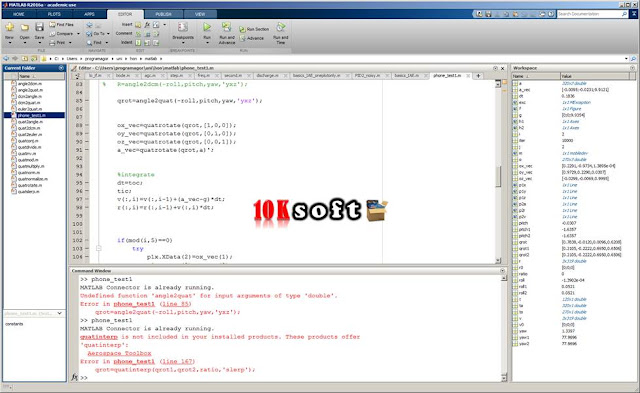Switch to the APPS ribbon tab
The width and height of the screenshot is (640, 393).
(89, 14)
